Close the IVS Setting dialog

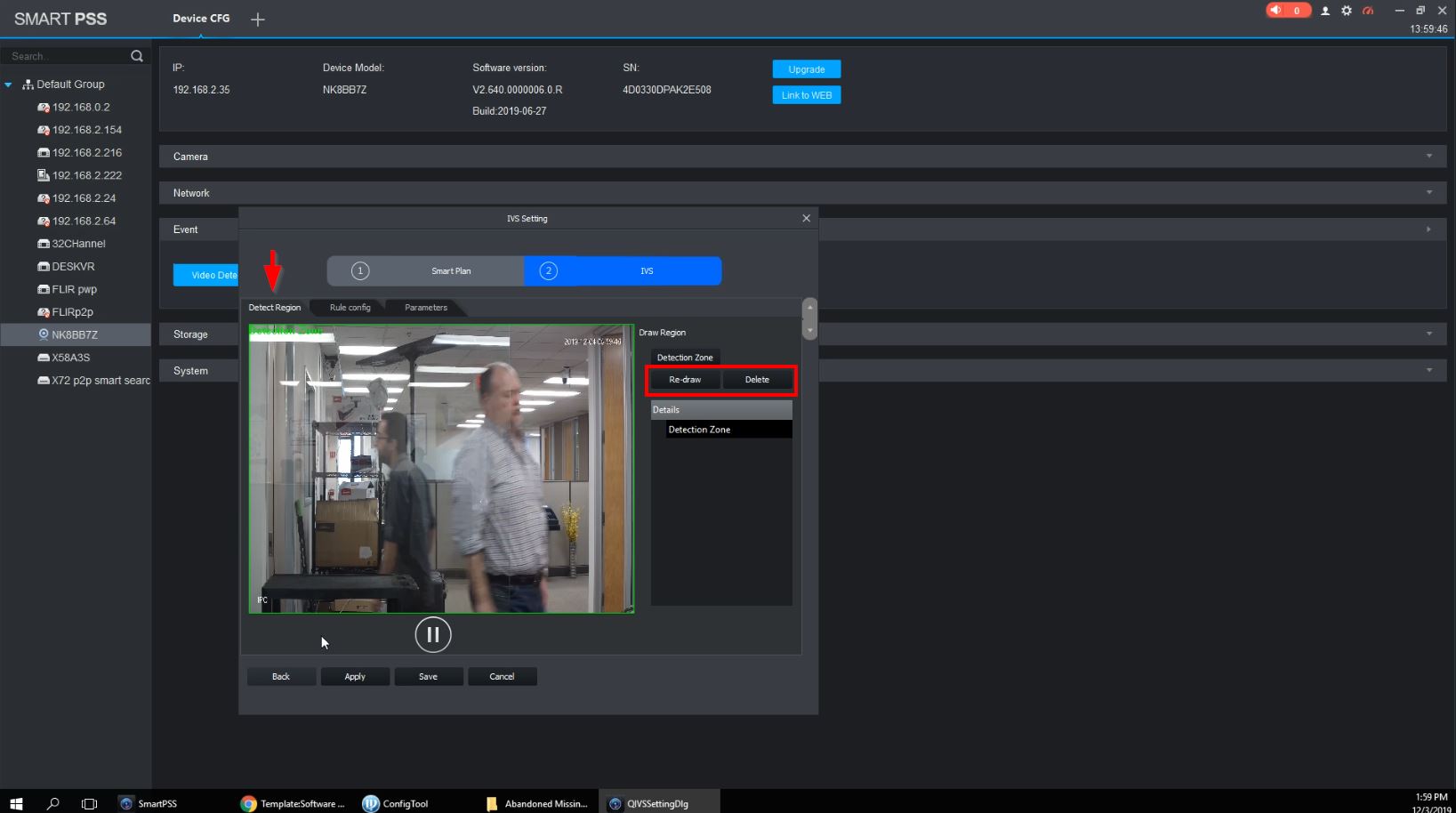pos(806,218)
